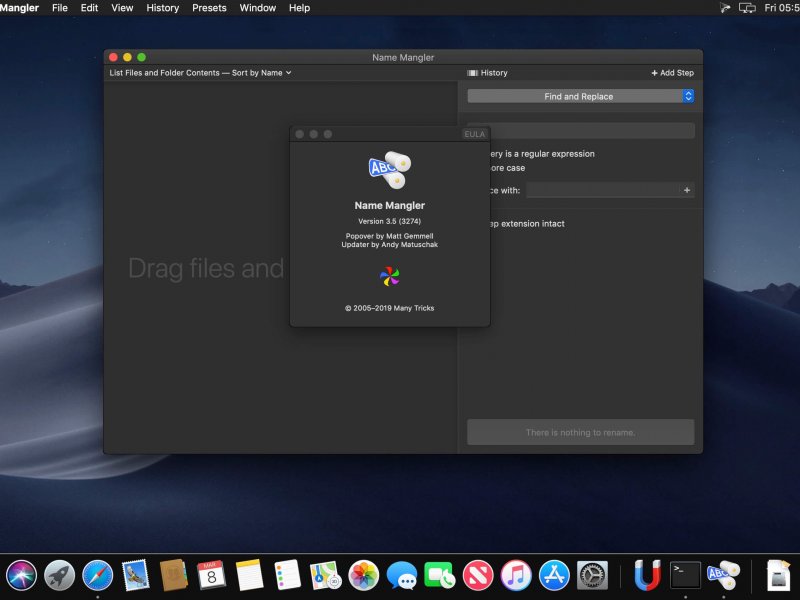This screenshot has width=800, height=600.
Task: Open Reminders from the dock
Action: (287, 575)
